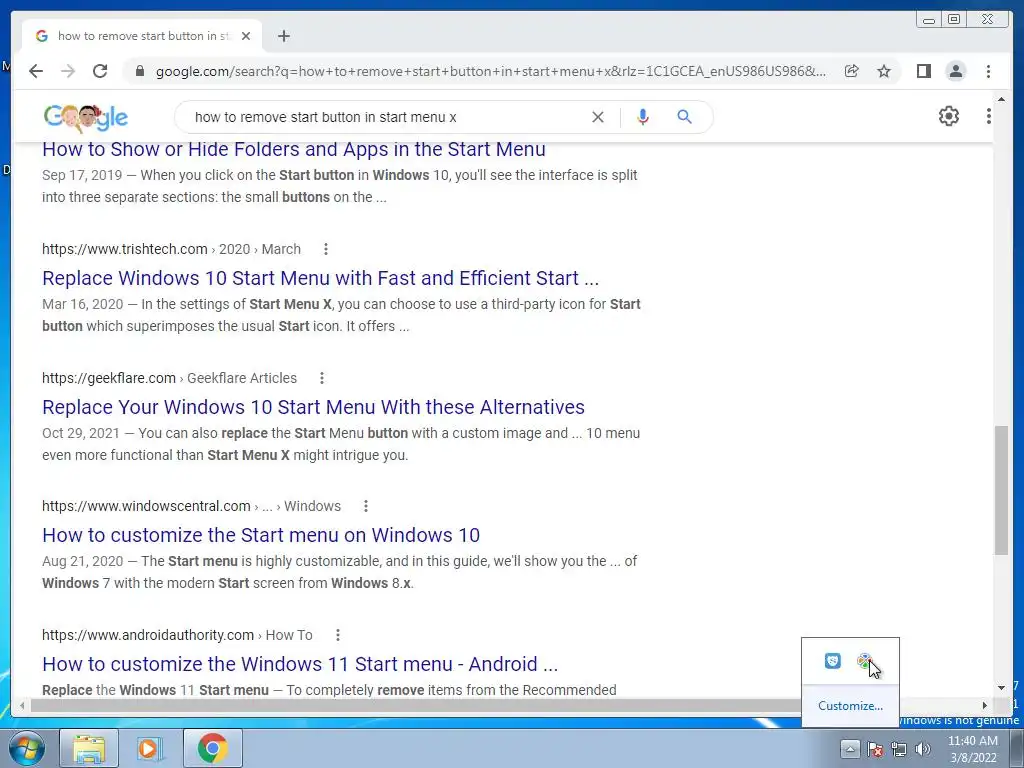Click the geekflare.com URL breadcrumb

(170, 377)
